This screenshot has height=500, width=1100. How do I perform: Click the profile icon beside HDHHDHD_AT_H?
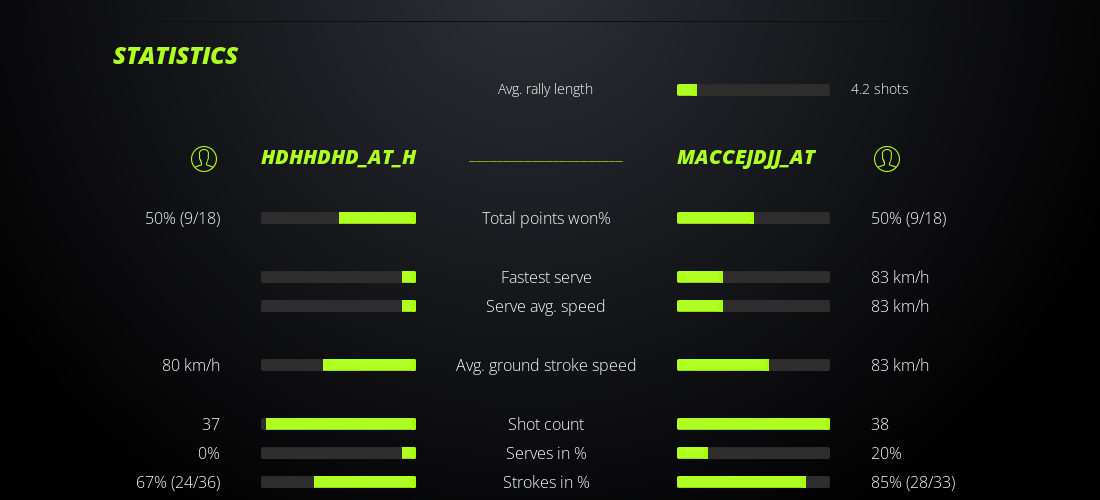tap(204, 159)
